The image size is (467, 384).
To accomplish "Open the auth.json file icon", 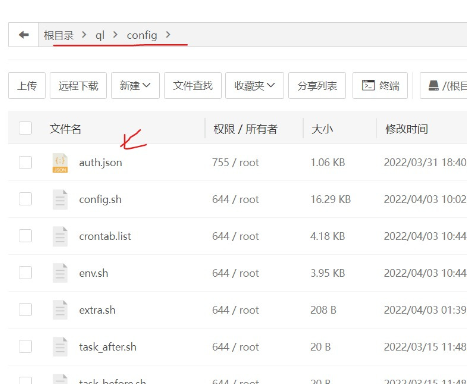I will (x=60, y=163).
